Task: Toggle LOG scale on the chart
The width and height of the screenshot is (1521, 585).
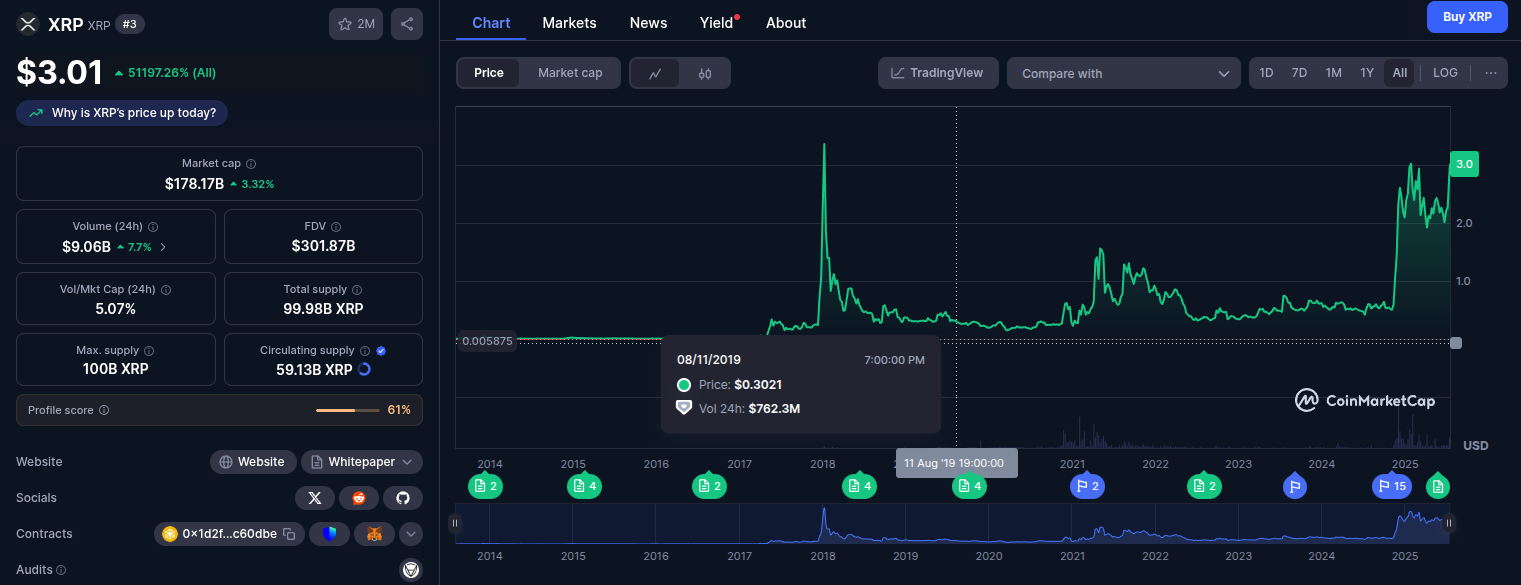Action: [x=1445, y=73]
